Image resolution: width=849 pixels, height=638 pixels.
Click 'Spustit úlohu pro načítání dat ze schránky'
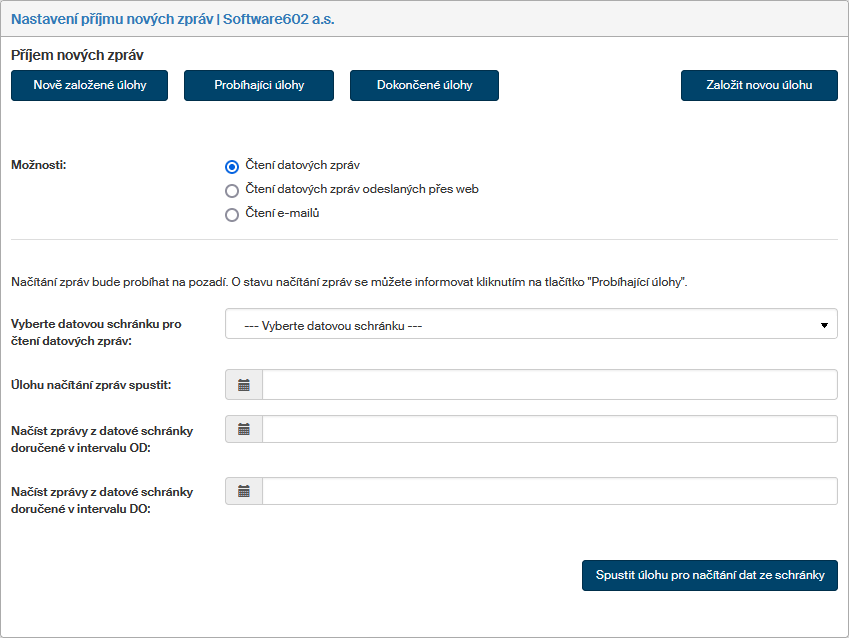(709, 576)
